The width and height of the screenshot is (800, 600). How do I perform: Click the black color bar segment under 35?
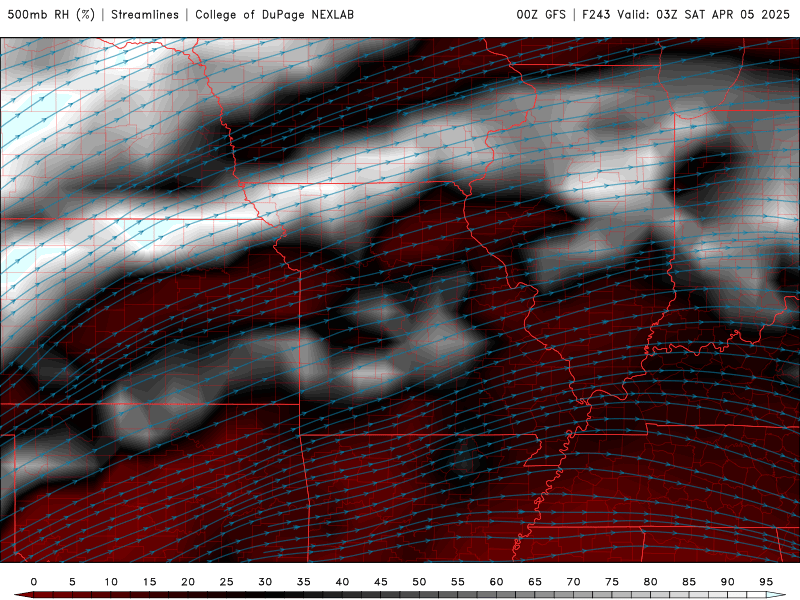pos(313,595)
